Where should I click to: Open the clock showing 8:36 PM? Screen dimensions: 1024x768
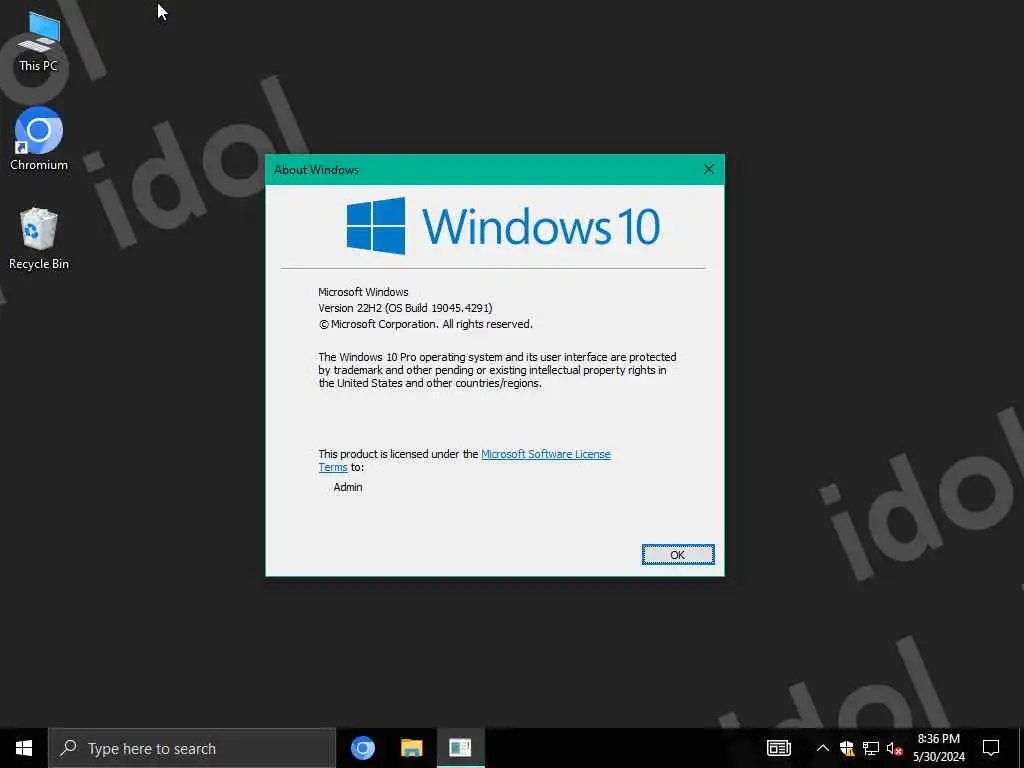point(938,748)
